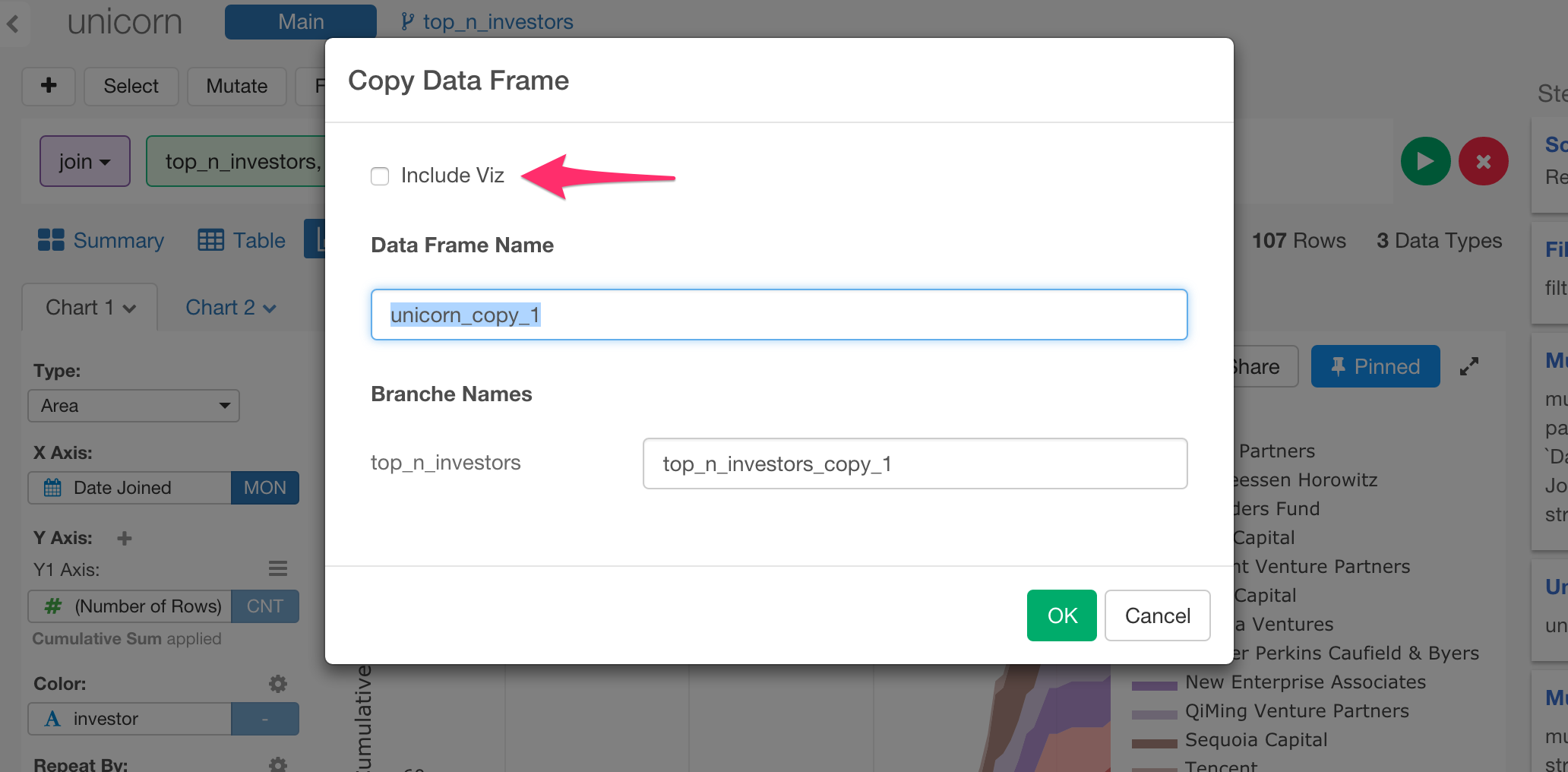The width and height of the screenshot is (1568, 772).
Task: Switch to the Table tab
Action: point(241,240)
